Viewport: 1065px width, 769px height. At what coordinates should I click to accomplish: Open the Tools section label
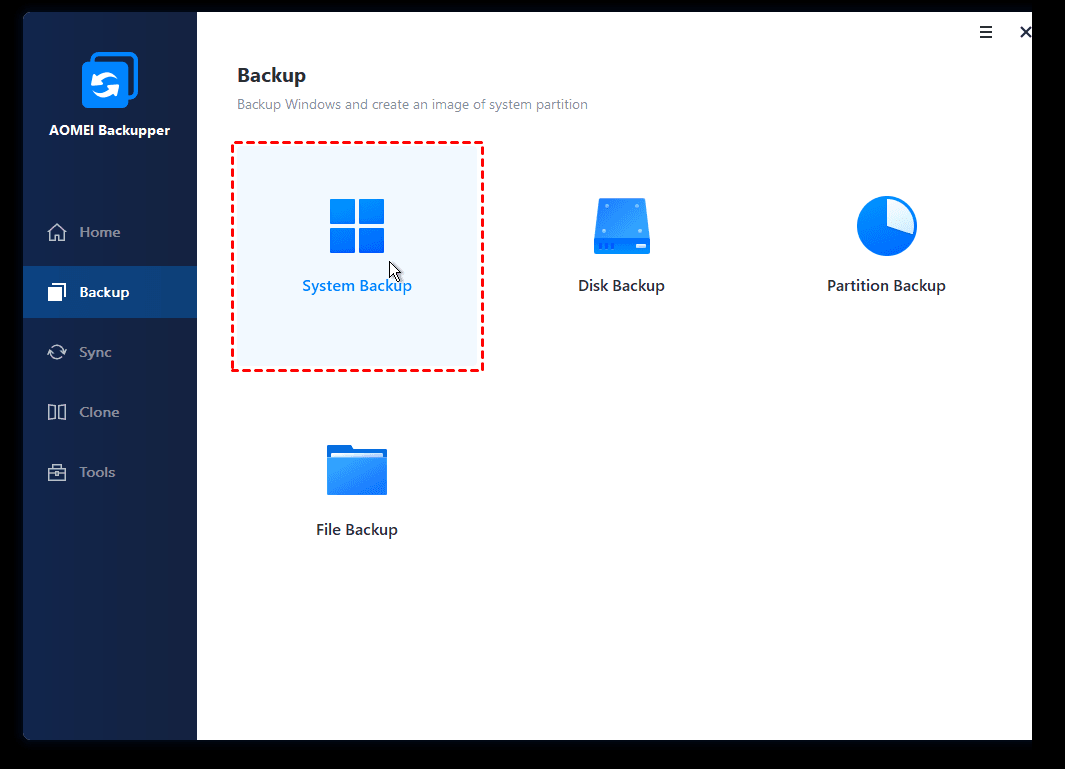pyautogui.click(x=97, y=472)
